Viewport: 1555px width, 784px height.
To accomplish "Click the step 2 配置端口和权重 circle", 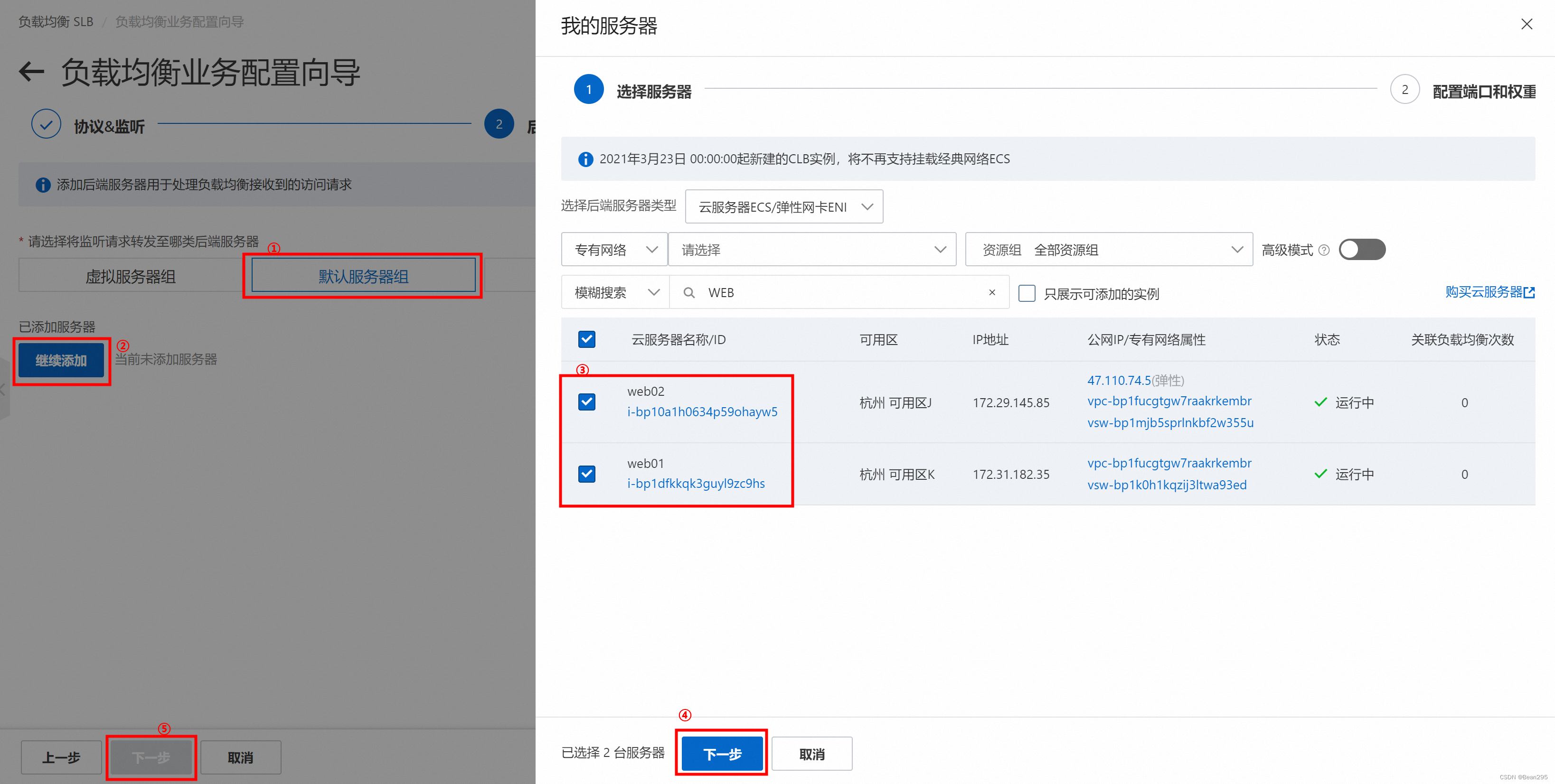I will tap(1404, 90).
